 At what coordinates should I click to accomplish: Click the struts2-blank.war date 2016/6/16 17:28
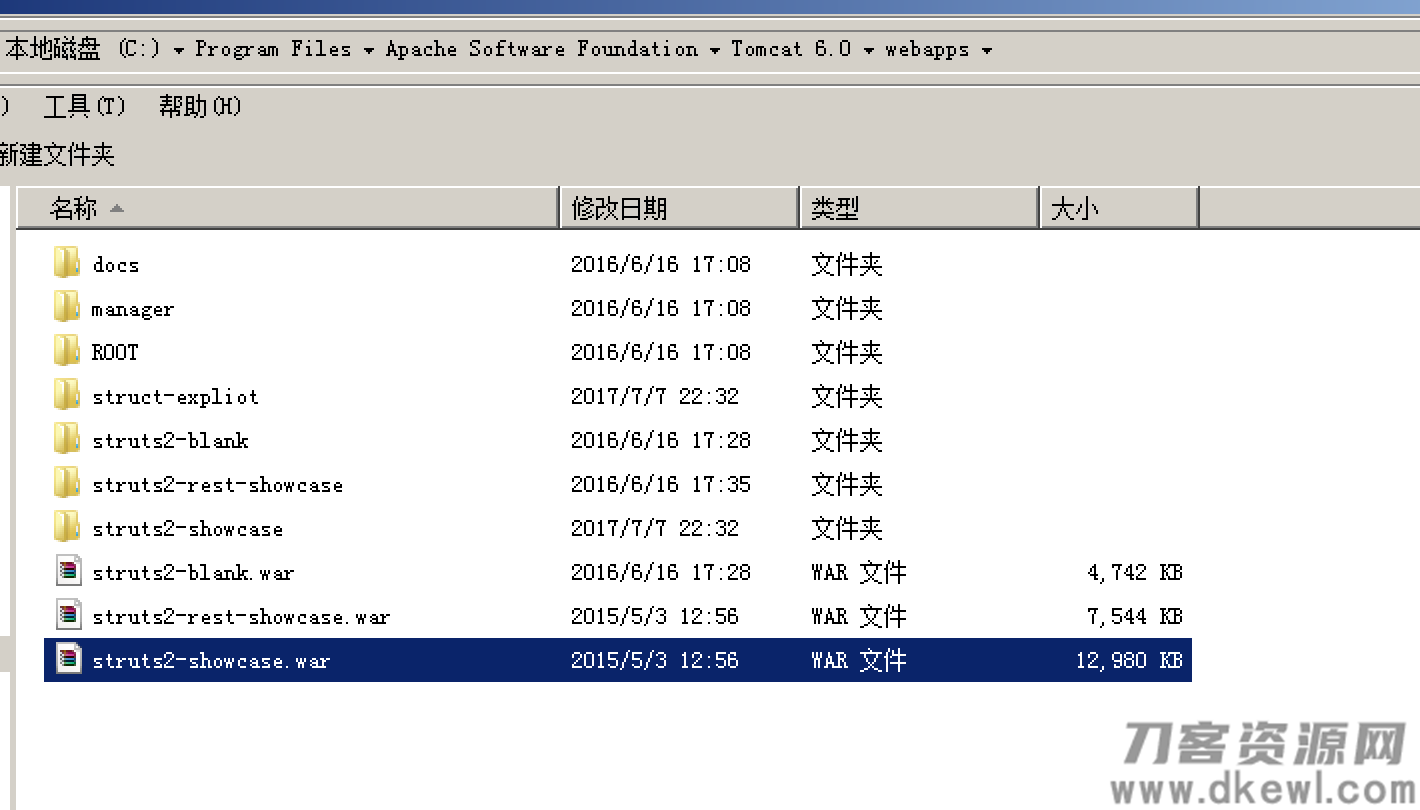pyautogui.click(x=661, y=573)
